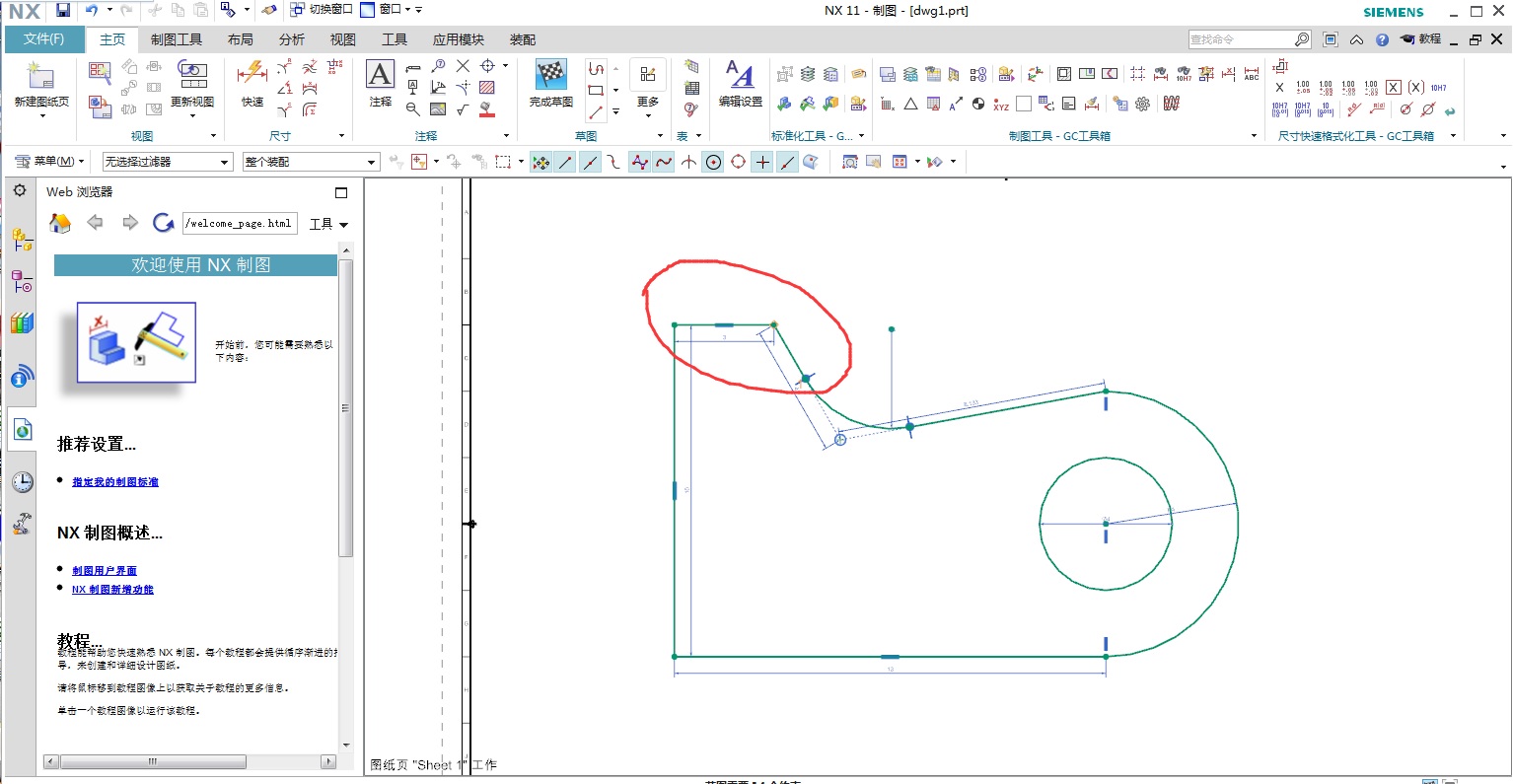Expand the 视图 ribbon group options arrow
1513x784 pixels.
(214, 136)
